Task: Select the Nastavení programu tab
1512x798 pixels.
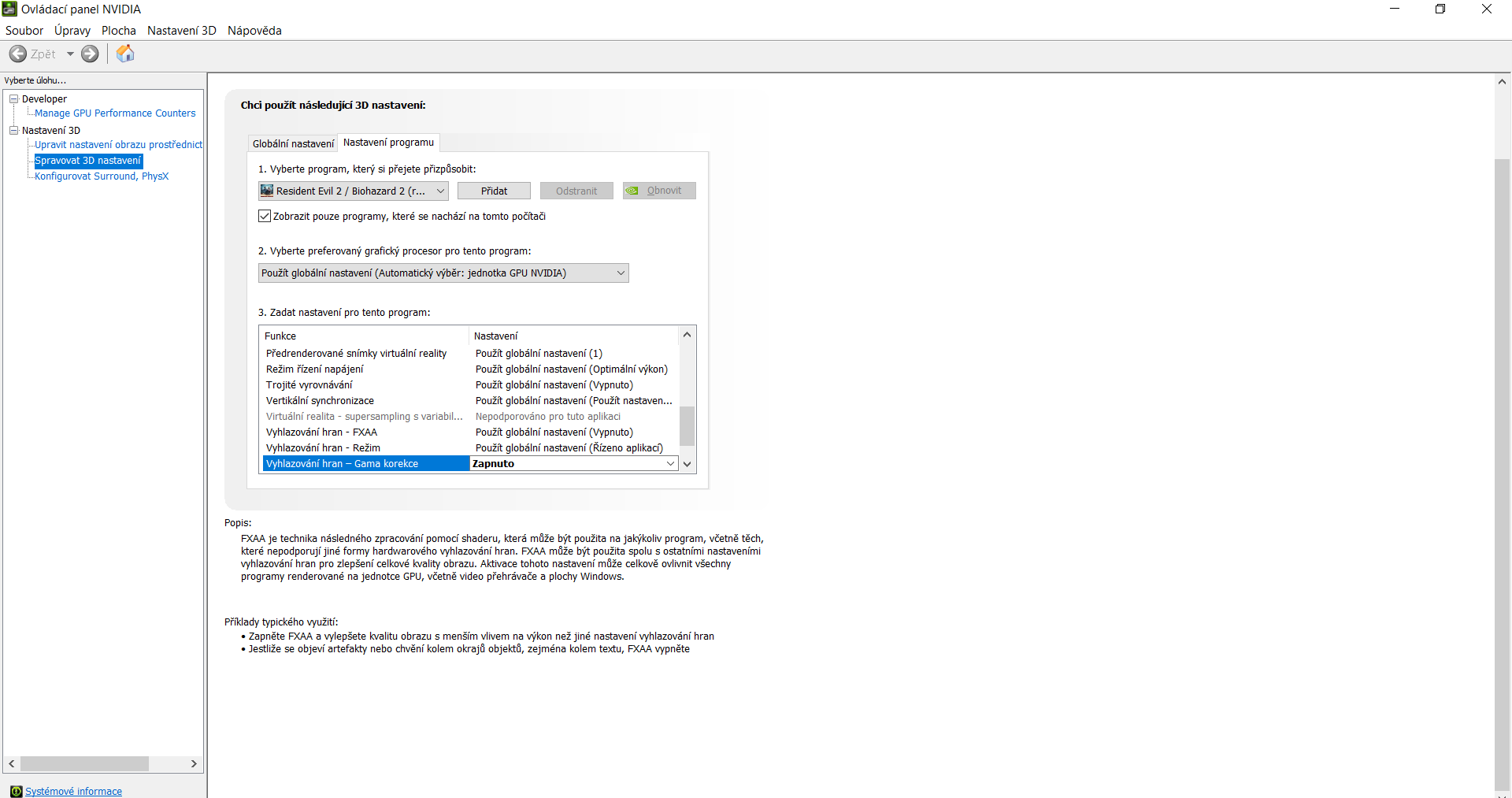Action: 388,143
